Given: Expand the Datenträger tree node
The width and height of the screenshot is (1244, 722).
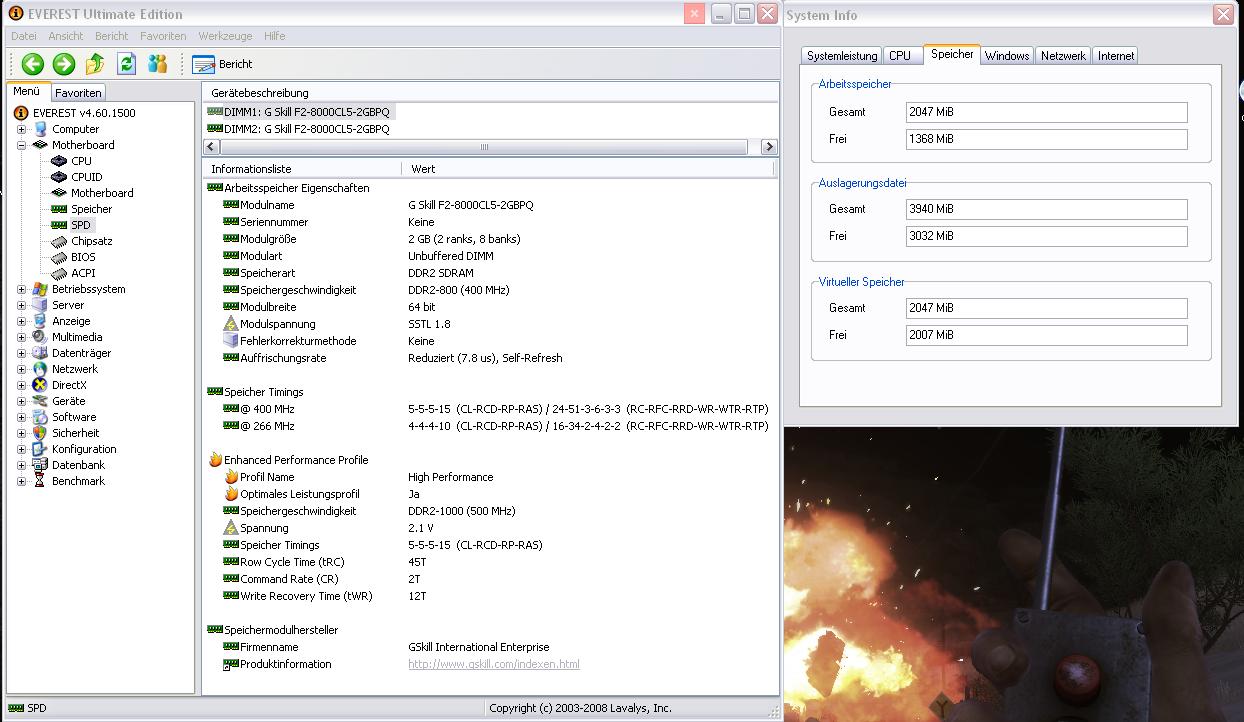Looking at the screenshot, I should 22,353.
